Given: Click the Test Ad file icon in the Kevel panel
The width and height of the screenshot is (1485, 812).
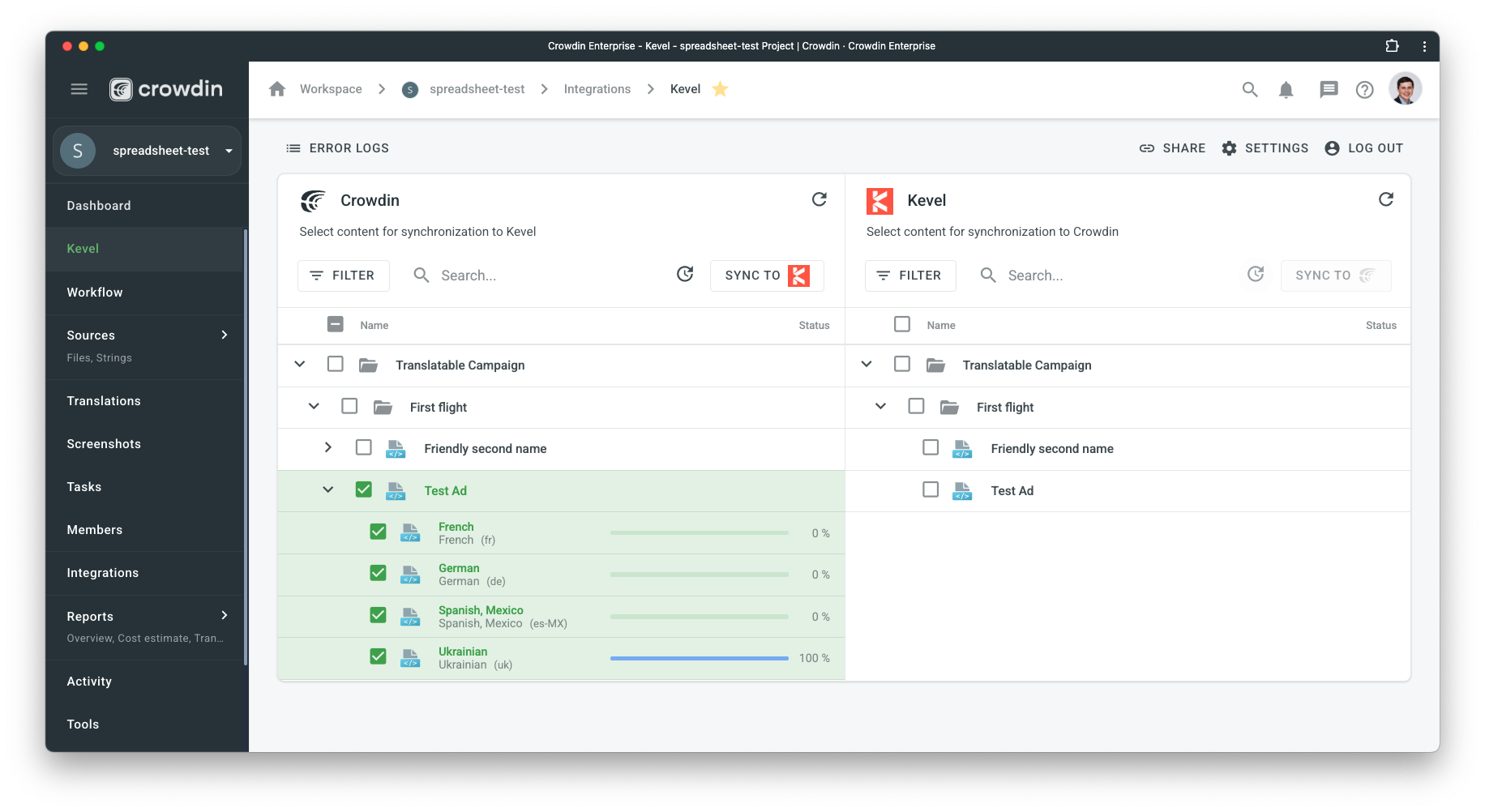Looking at the screenshot, I should pos(962,491).
